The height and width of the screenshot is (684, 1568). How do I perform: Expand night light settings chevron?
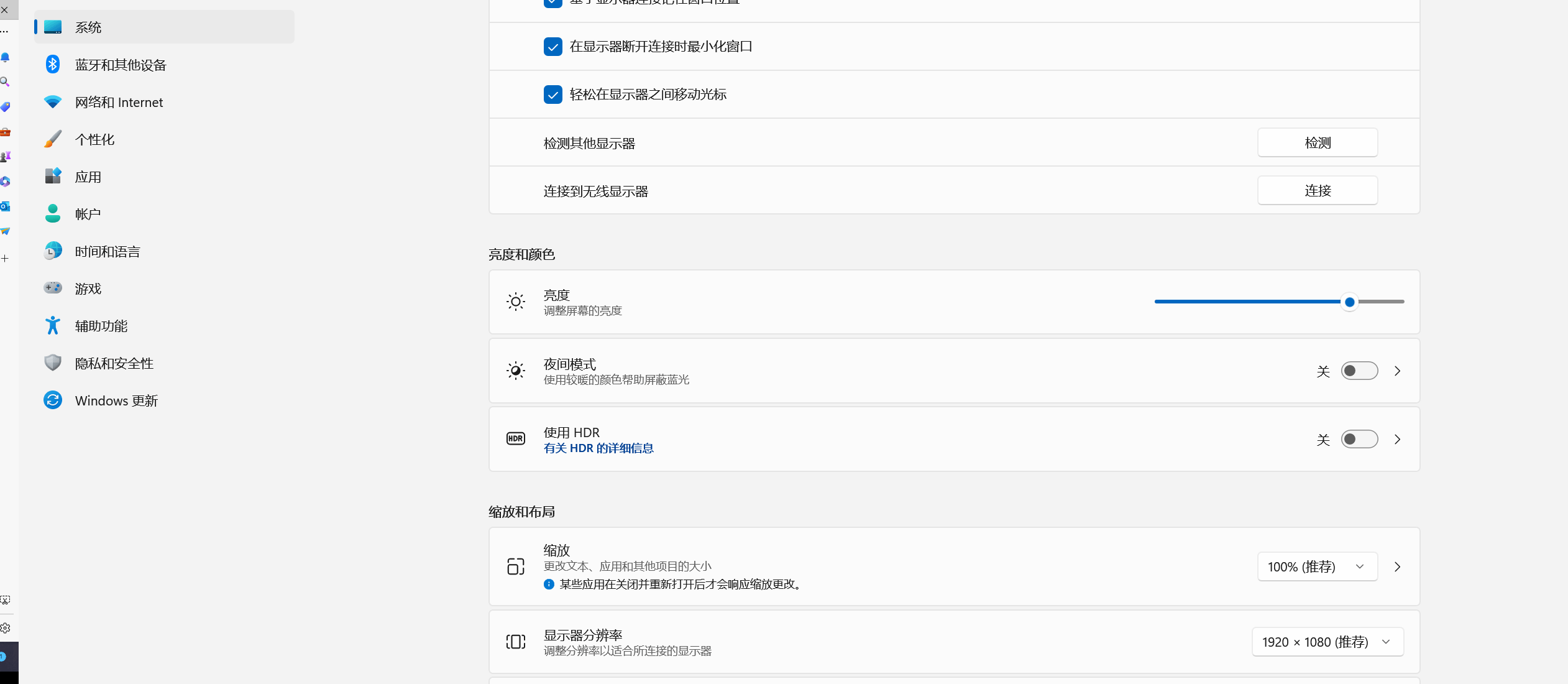pos(1398,371)
